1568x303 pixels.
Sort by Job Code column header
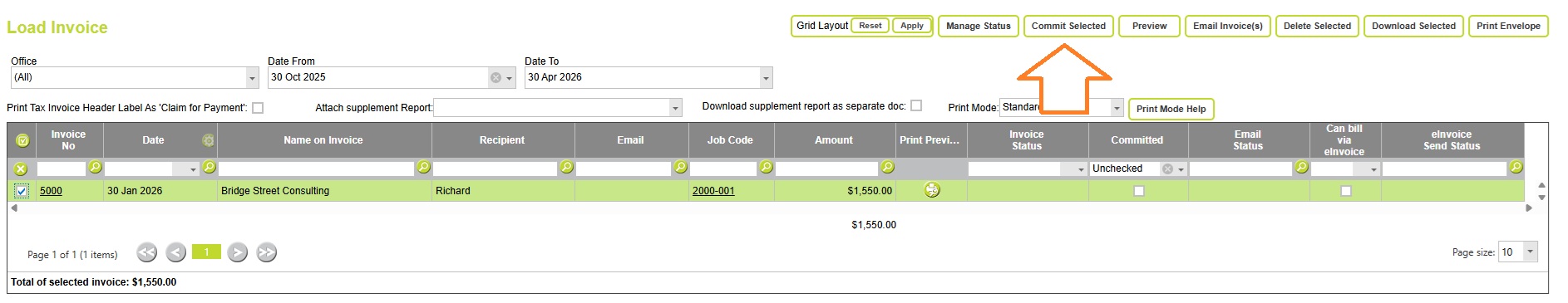click(730, 140)
